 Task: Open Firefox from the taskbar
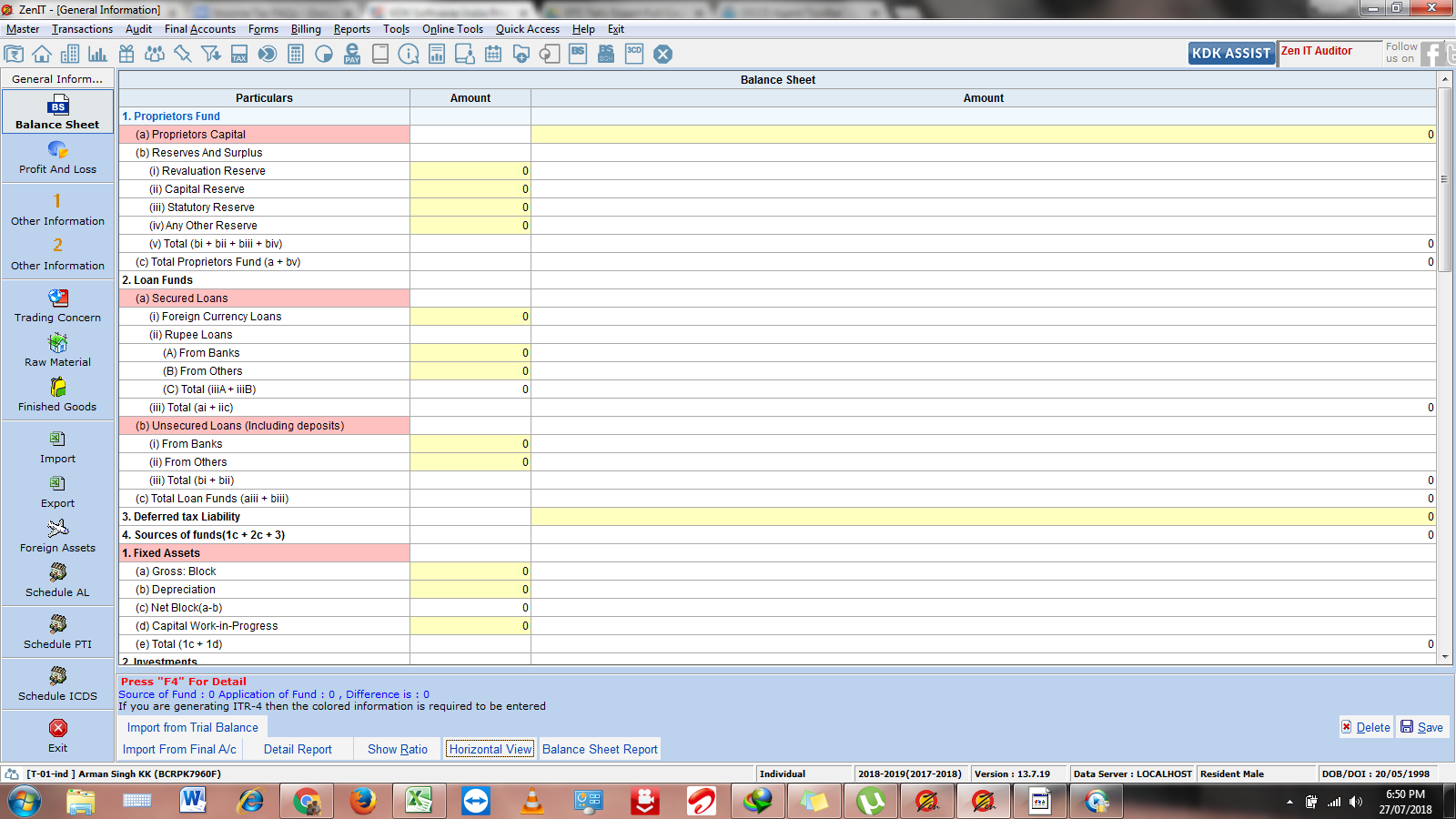362,802
